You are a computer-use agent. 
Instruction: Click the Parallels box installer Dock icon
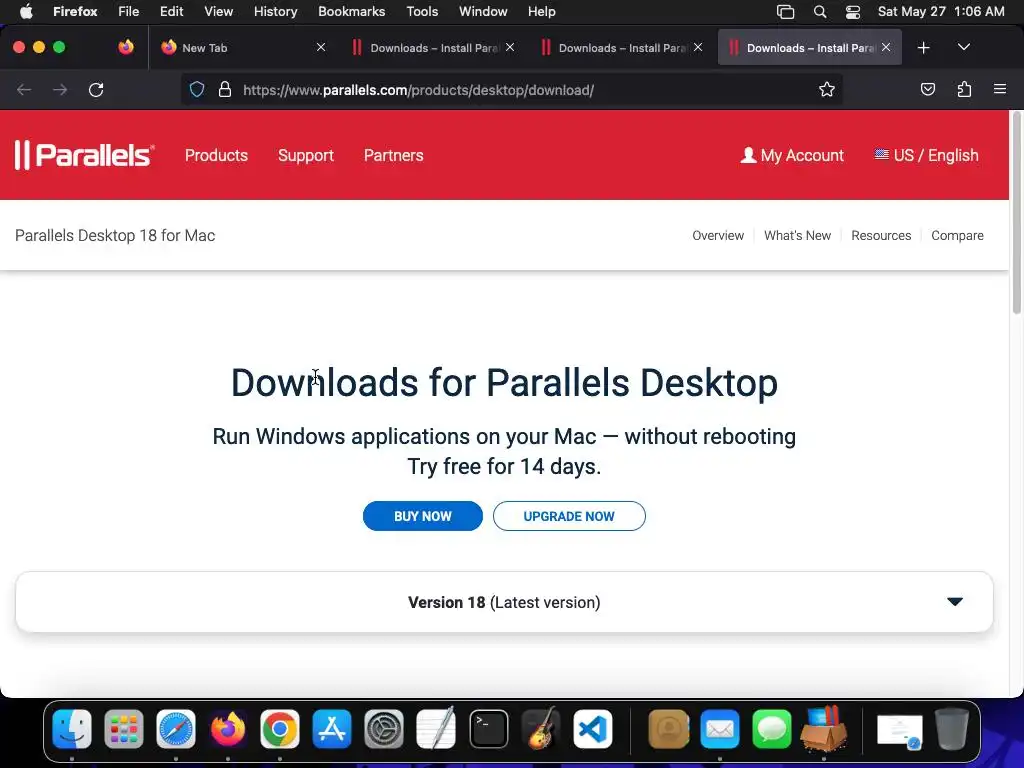point(824,729)
